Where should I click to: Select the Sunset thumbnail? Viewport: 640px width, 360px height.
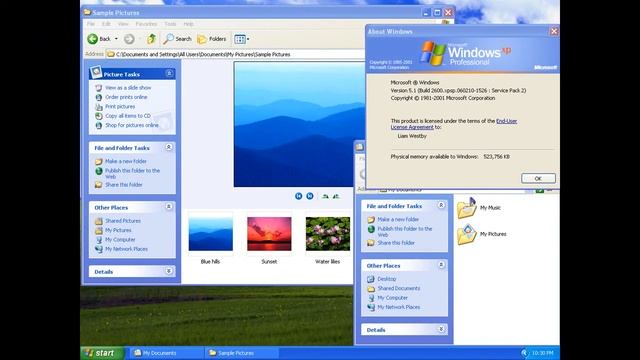point(269,234)
